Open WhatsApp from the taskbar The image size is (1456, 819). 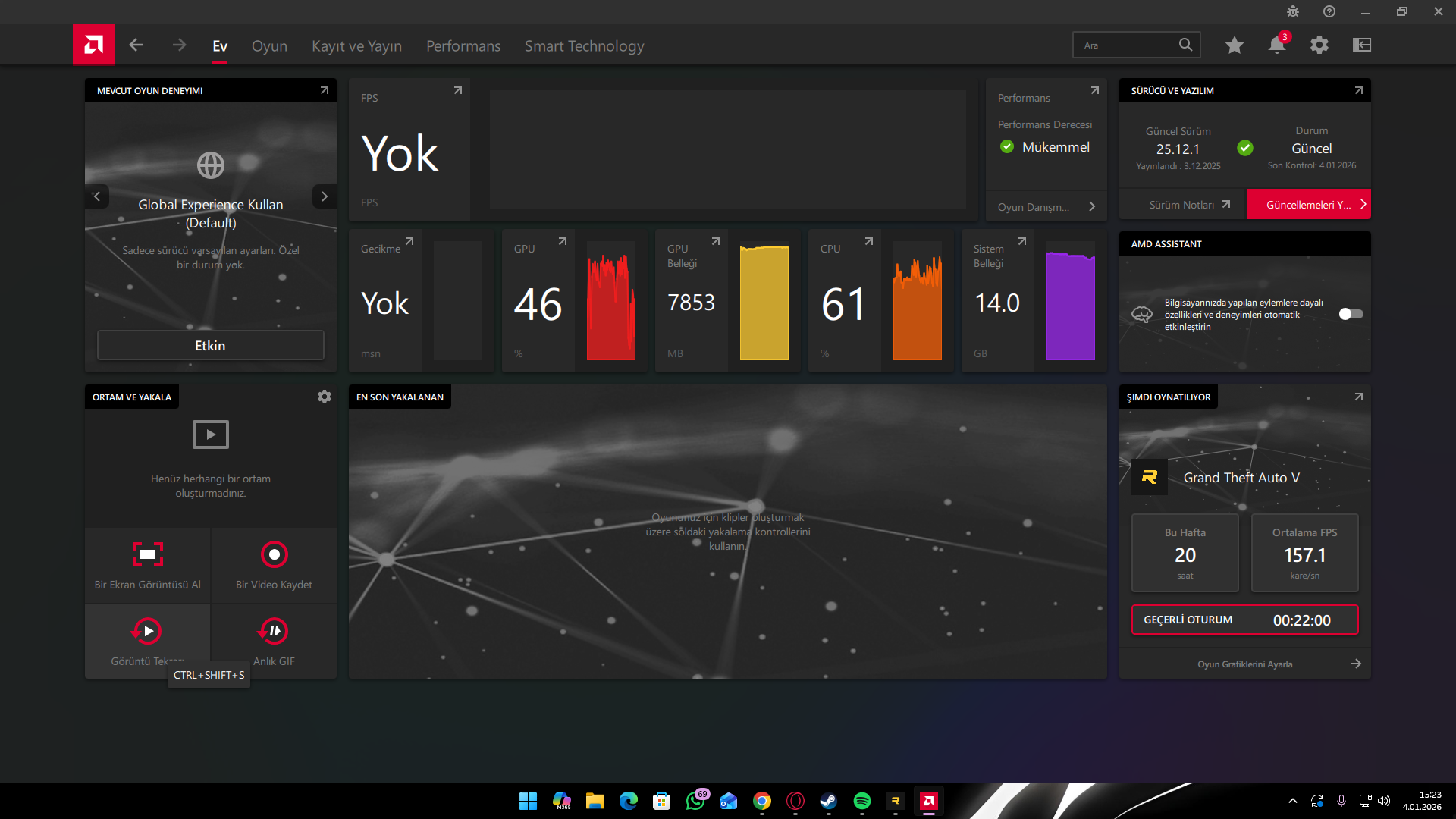[695, 801]
